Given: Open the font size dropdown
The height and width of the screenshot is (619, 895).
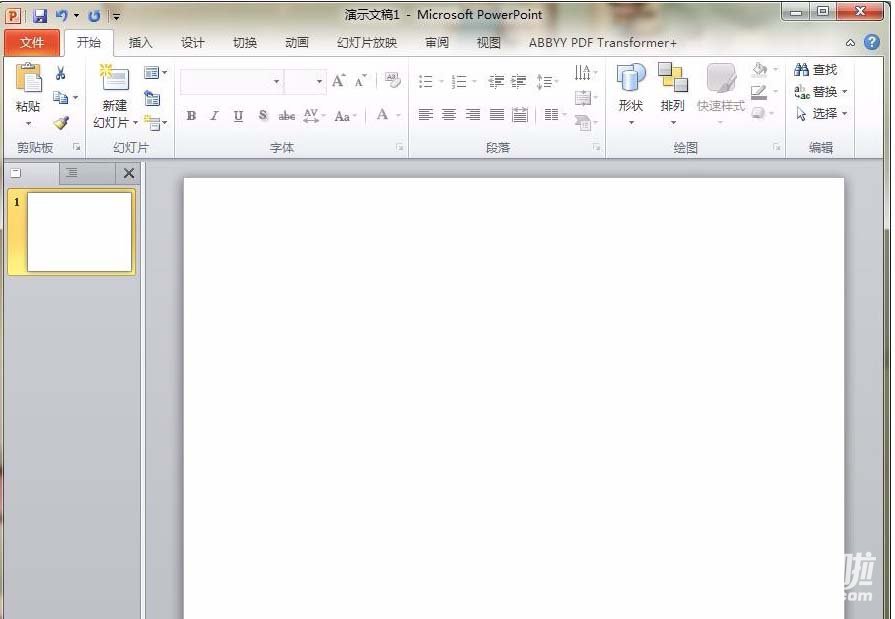Looking at the screenshot, I should click(x=320, y=82).
